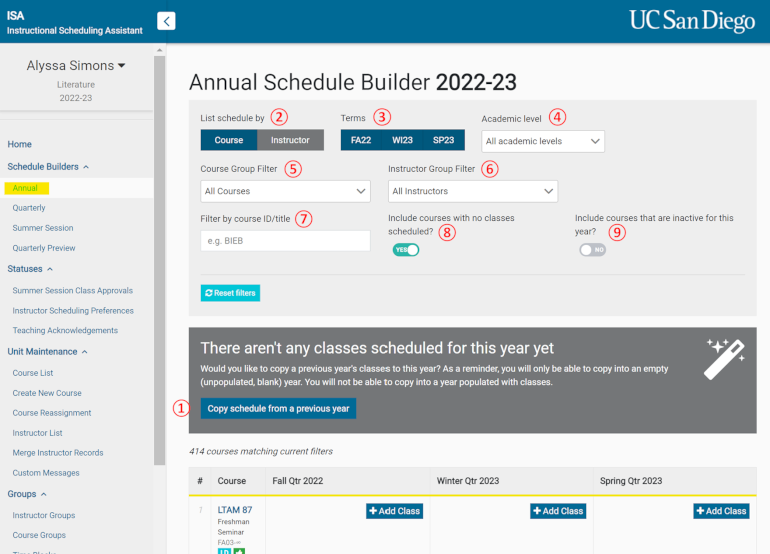770x554 pixels.
Task: Open the Academic level dropdown
Action: pos(543,142)
